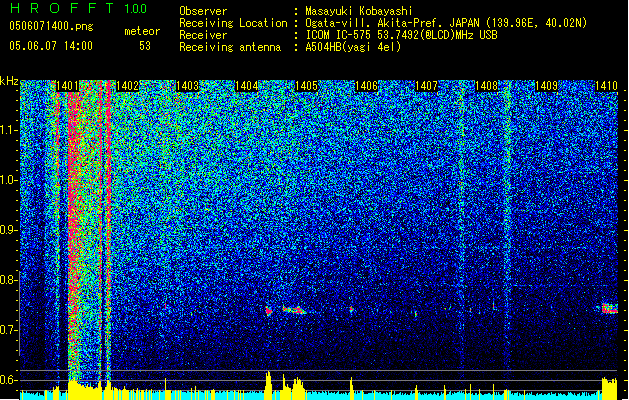The image size is (629, 400).
Task: Click the 0.8 kHz axis label
Action: click(x=9, y=280)
